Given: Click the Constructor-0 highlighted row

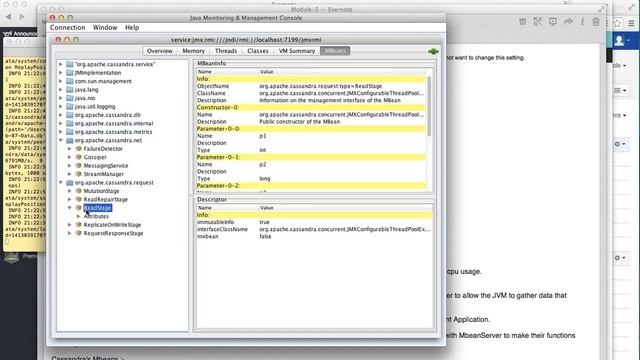Looking at the screenshot, I should pos(311,107).
